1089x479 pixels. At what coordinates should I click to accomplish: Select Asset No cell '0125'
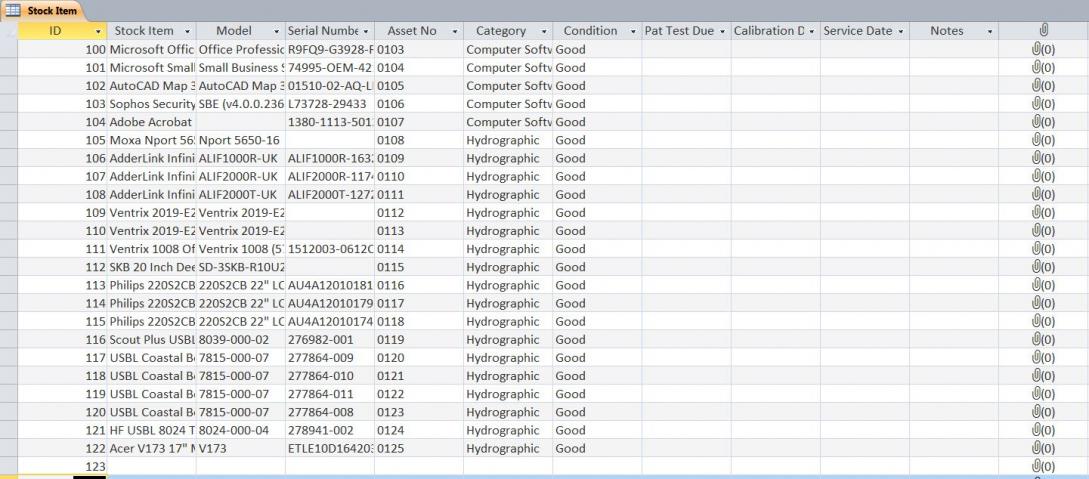[419, 448]
